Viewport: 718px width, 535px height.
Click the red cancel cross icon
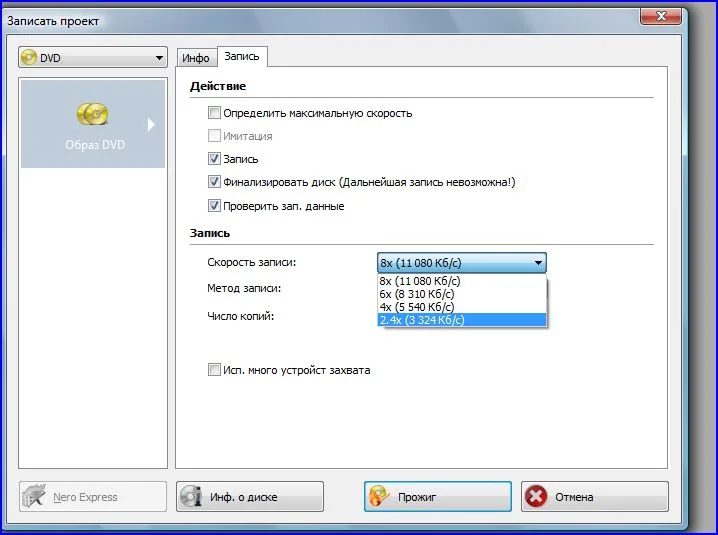point(536,497)
